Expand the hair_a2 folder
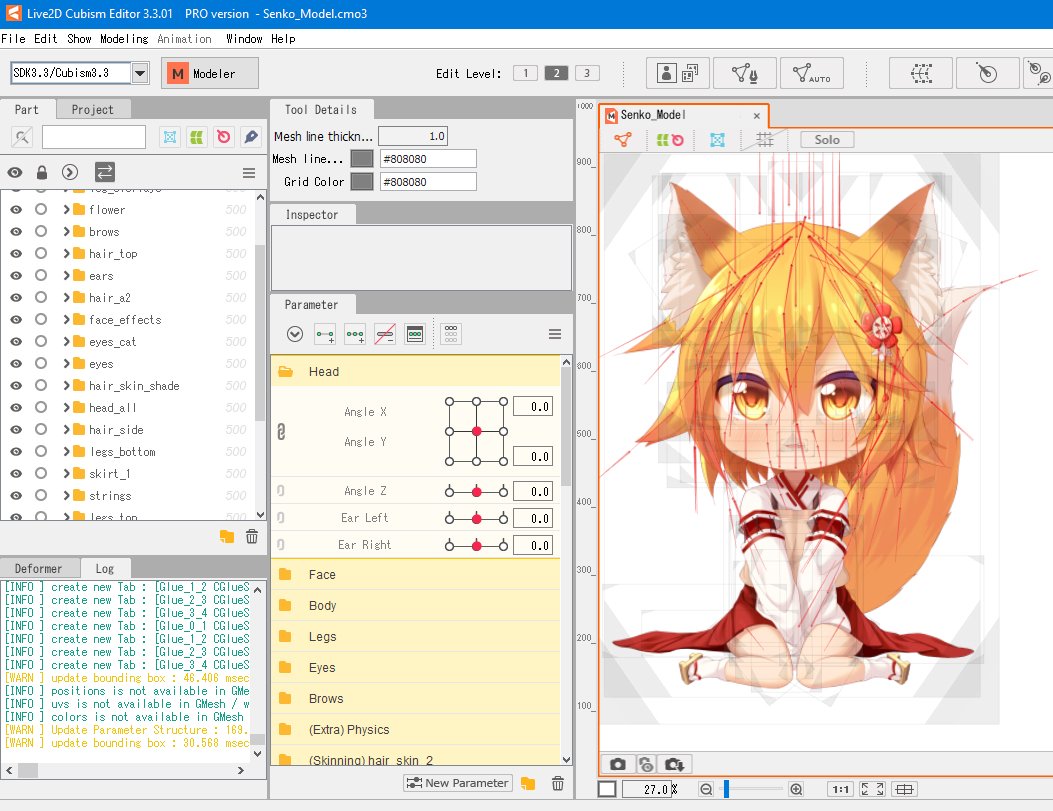 click(x=66, y=297)
